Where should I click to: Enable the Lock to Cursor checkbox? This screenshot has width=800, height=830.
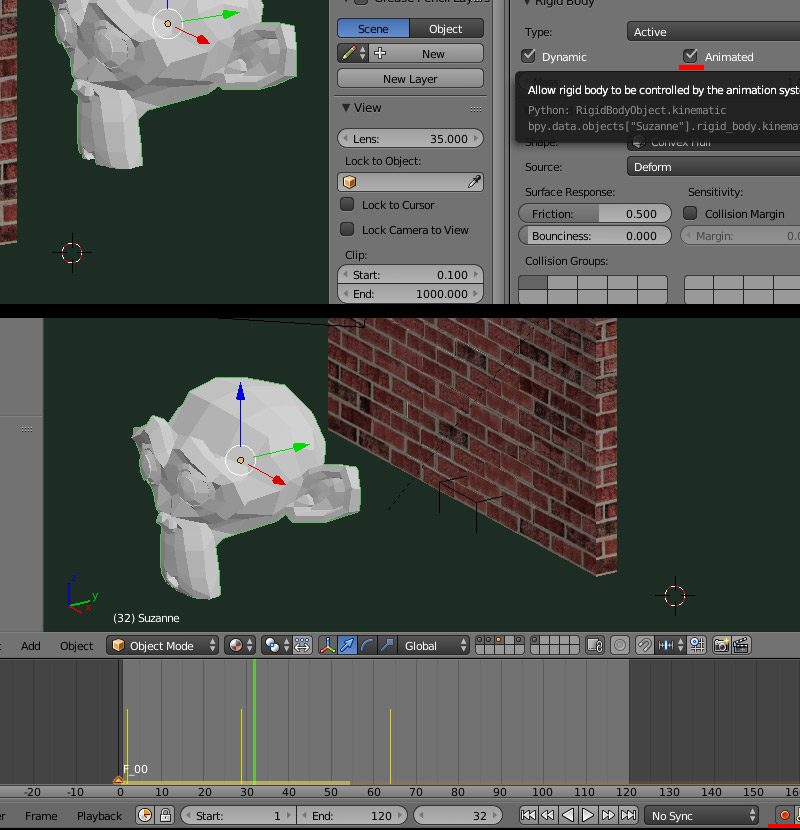click(x=347, y=204)
